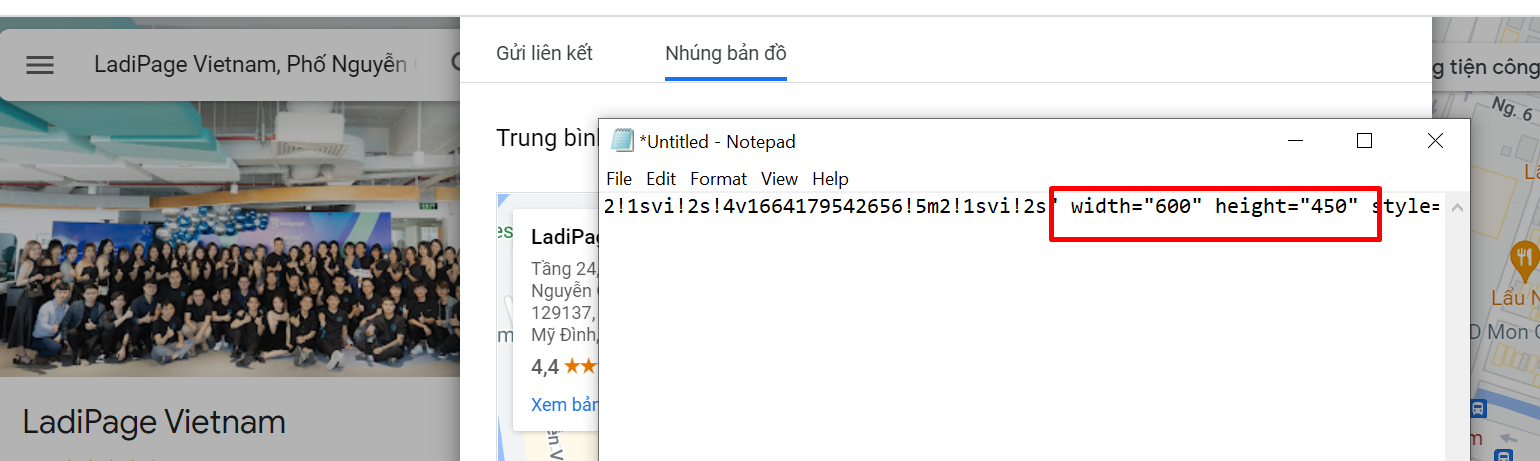Maximize the Notepad window
Viewport: 1540px width, 461px height.
click(x=1364, y=141)
